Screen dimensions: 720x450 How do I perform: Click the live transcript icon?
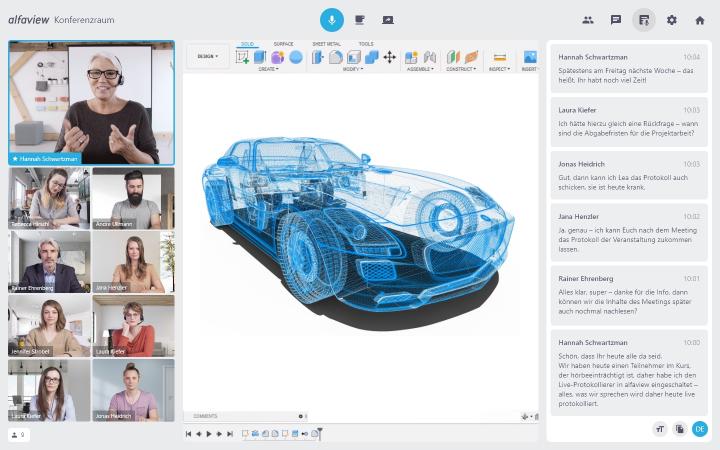coord(644,19)
